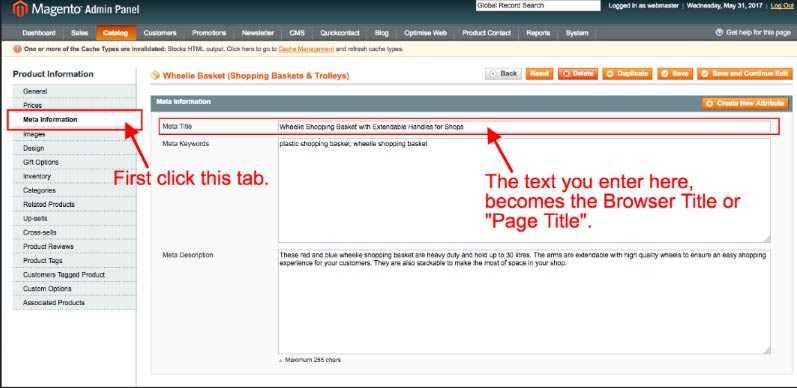The image size is (797, 388).
Task: Open the Product Contact menu
Action: click(x=486, y=33)
